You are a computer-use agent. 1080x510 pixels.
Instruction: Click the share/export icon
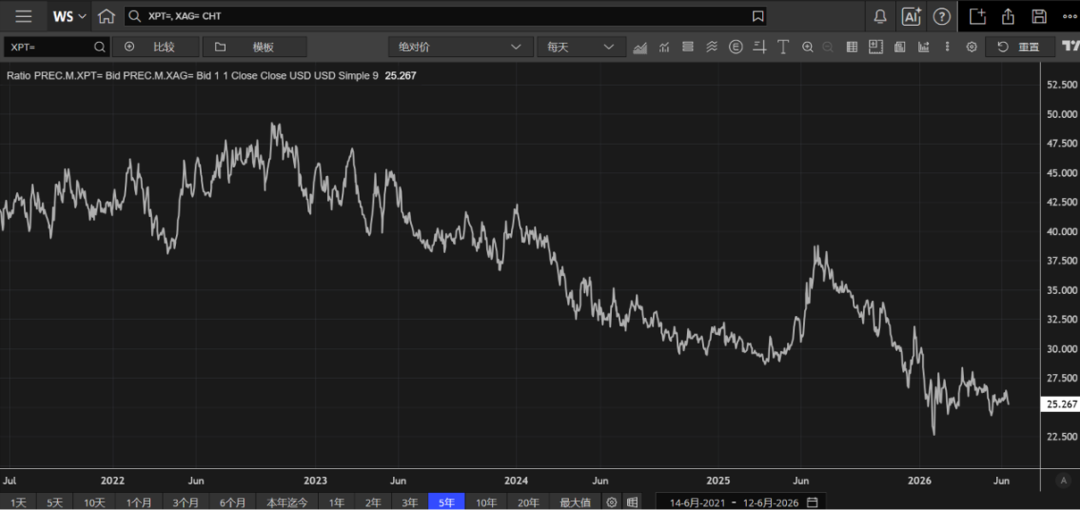click(1008, 16)
